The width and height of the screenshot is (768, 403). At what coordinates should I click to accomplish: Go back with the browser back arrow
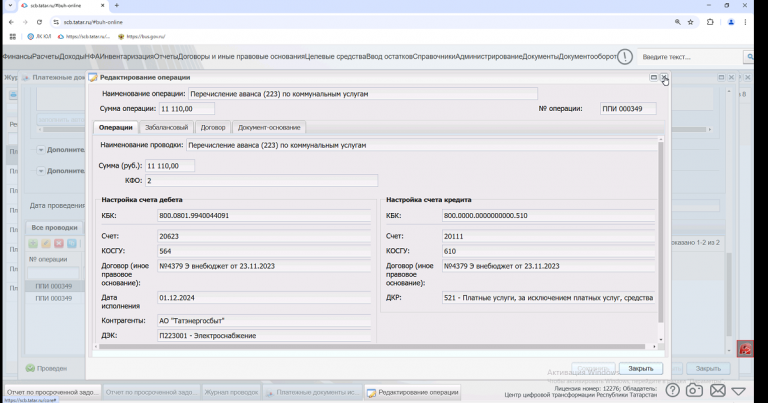[11, 22]
